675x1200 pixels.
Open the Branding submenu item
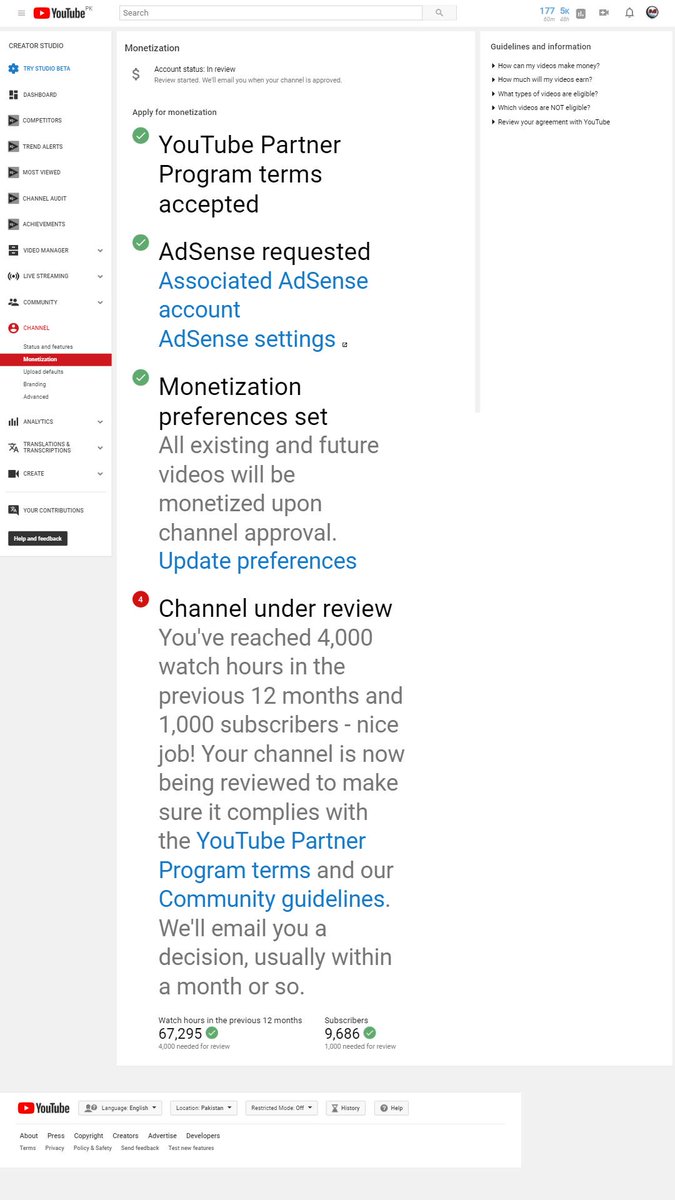tap(35, 384)
